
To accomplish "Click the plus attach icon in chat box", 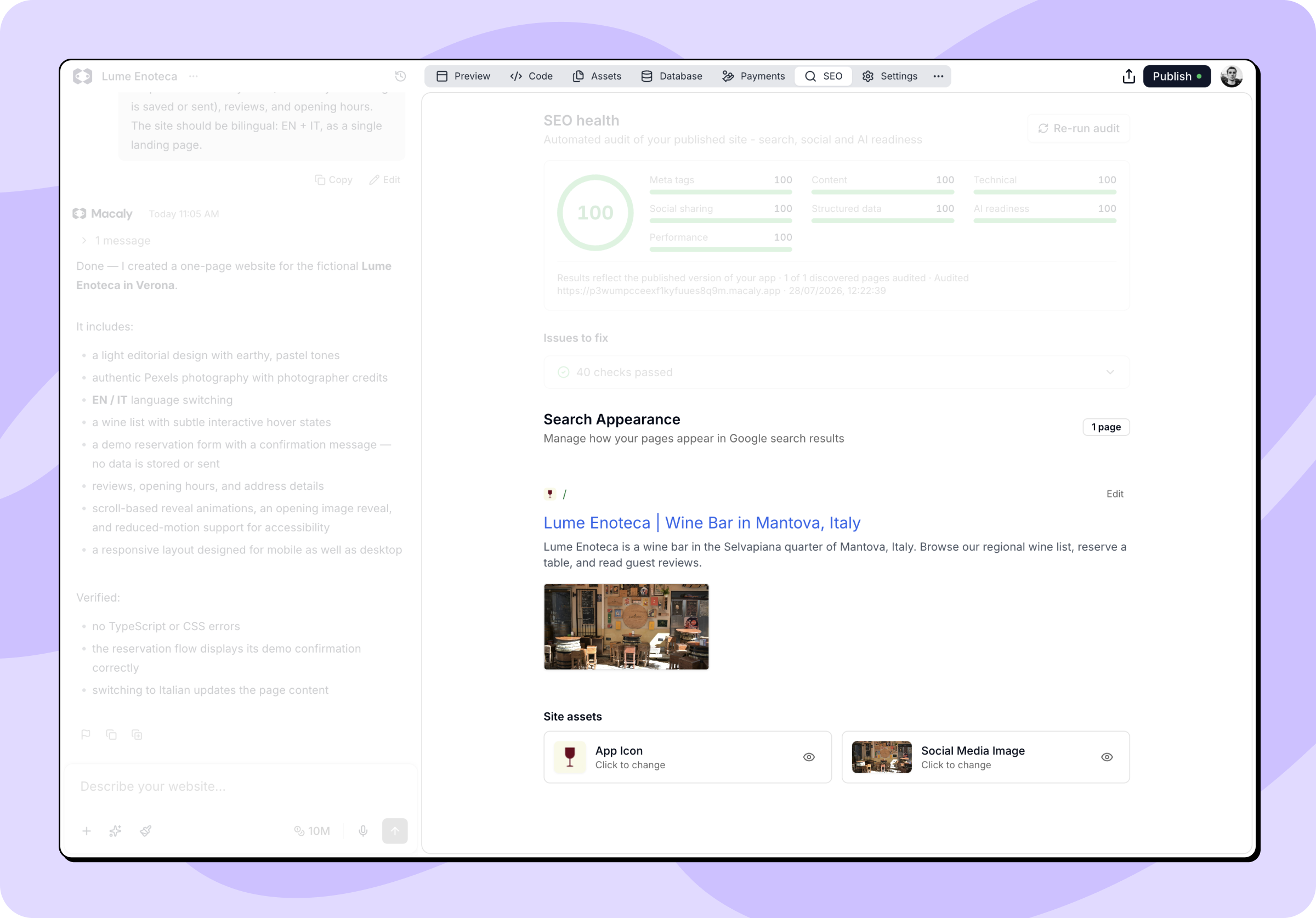I will pyautogui.click(x=87, y=831).
